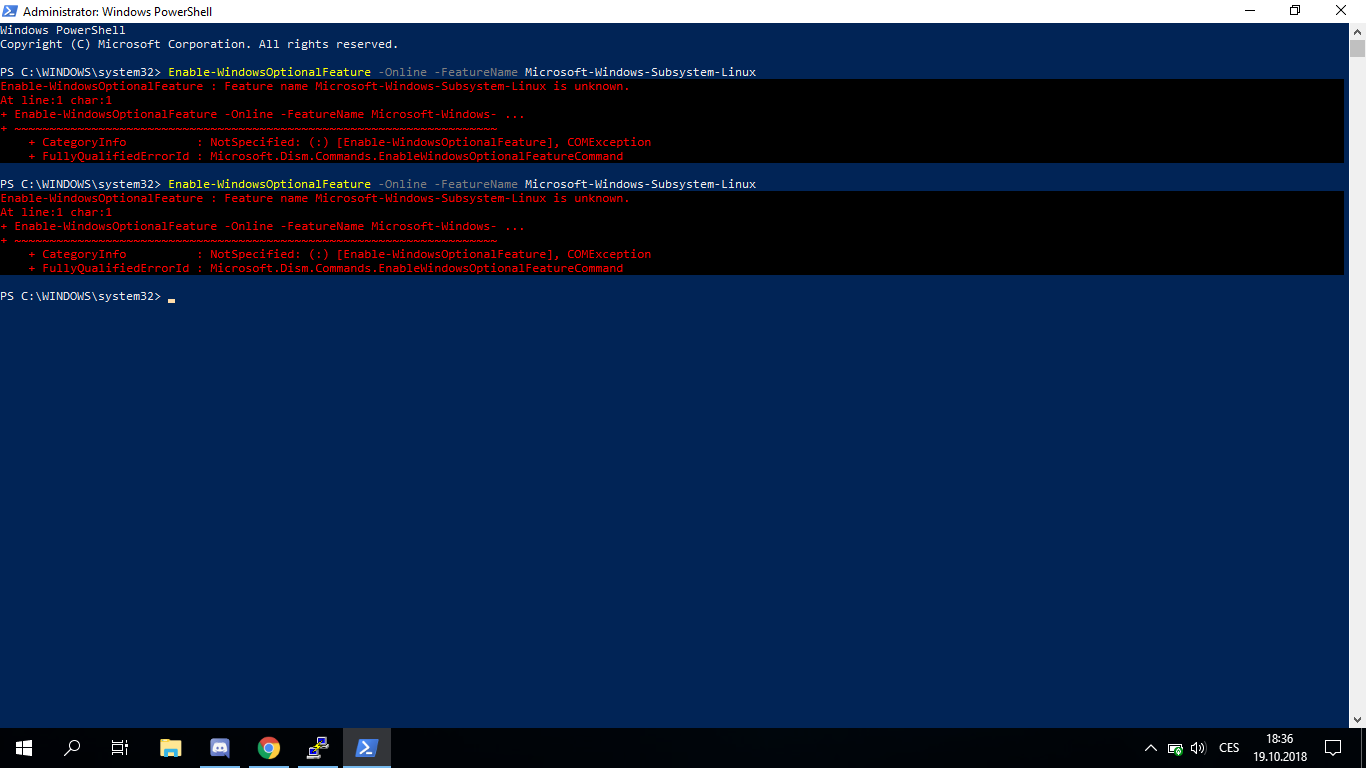
Task: Open the volume control tray icon
Action: point(1198,748)
